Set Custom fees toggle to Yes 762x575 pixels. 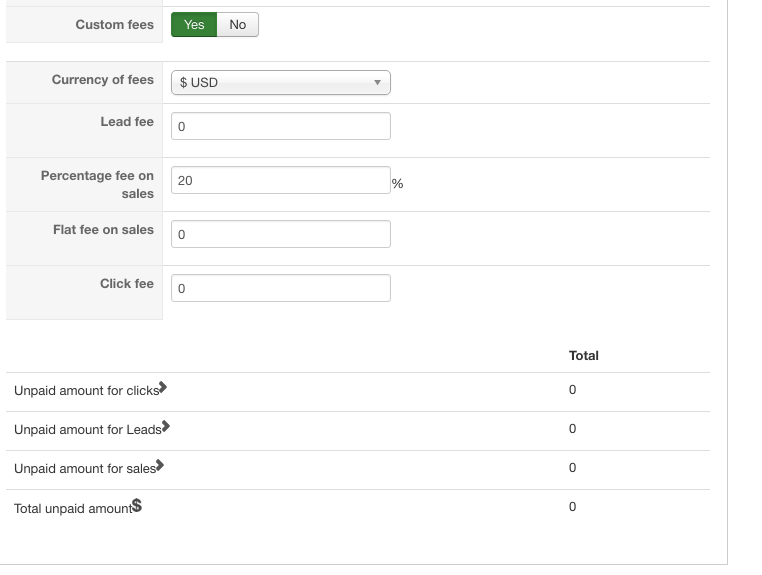click(x=194, y=25)
